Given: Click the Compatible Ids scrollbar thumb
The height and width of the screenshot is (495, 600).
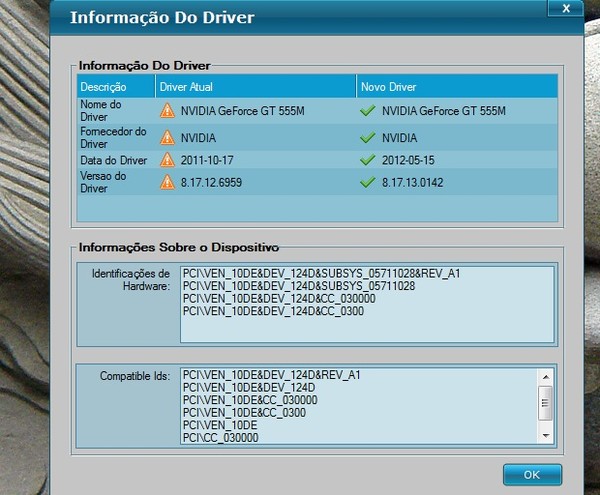Looking at the screenshot, I should [x=545, y=402].
